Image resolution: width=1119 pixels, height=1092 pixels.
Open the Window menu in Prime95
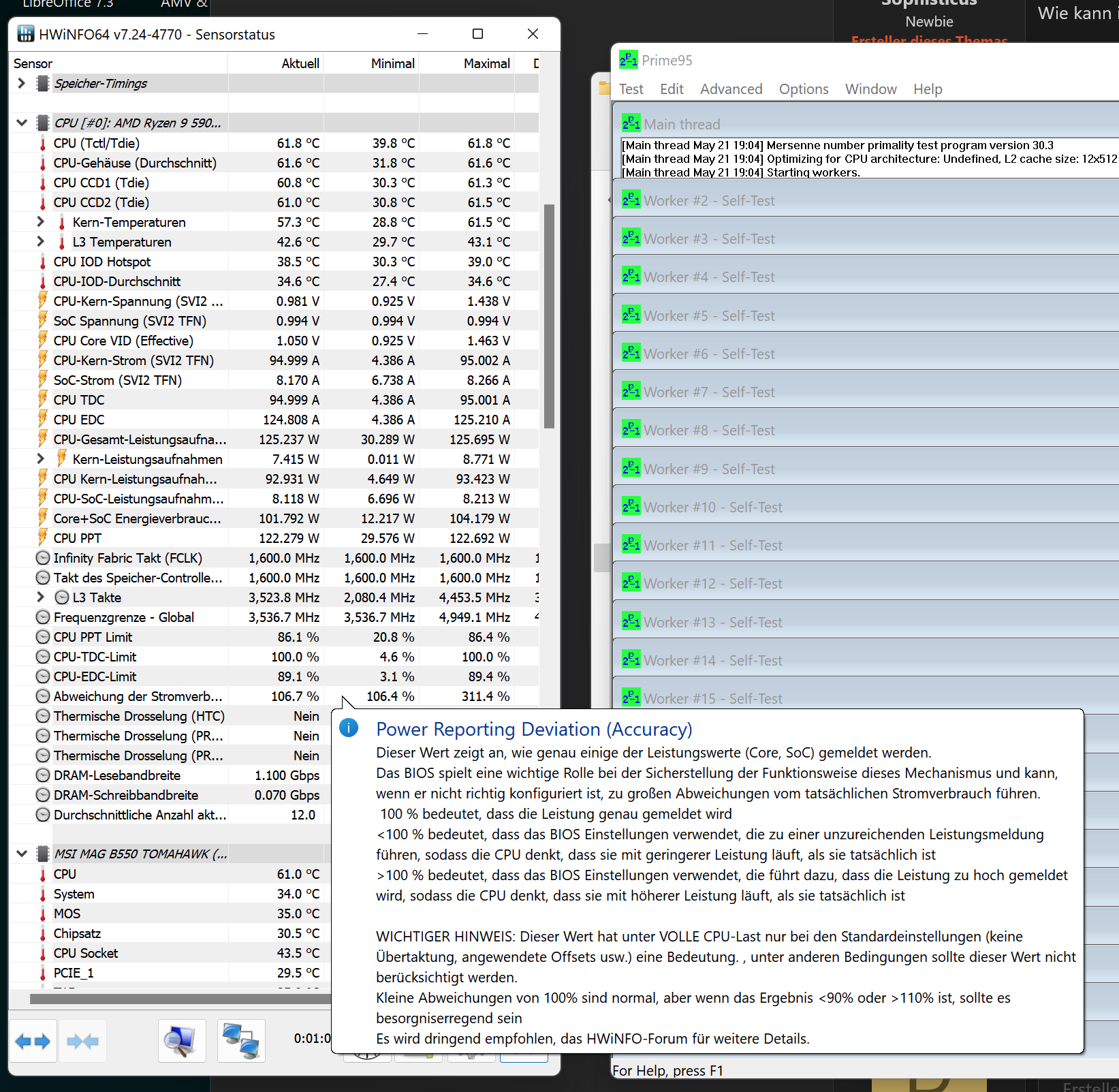(871, 89)
